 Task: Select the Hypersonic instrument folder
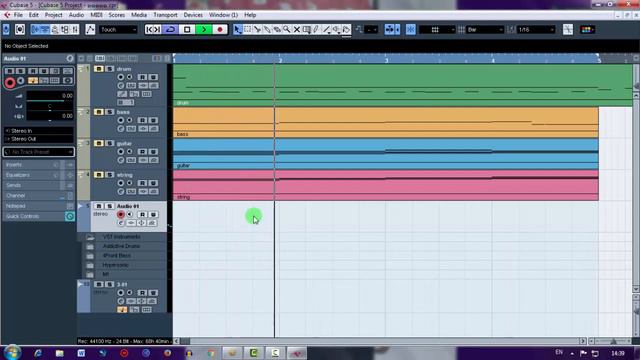pos(116,265)
